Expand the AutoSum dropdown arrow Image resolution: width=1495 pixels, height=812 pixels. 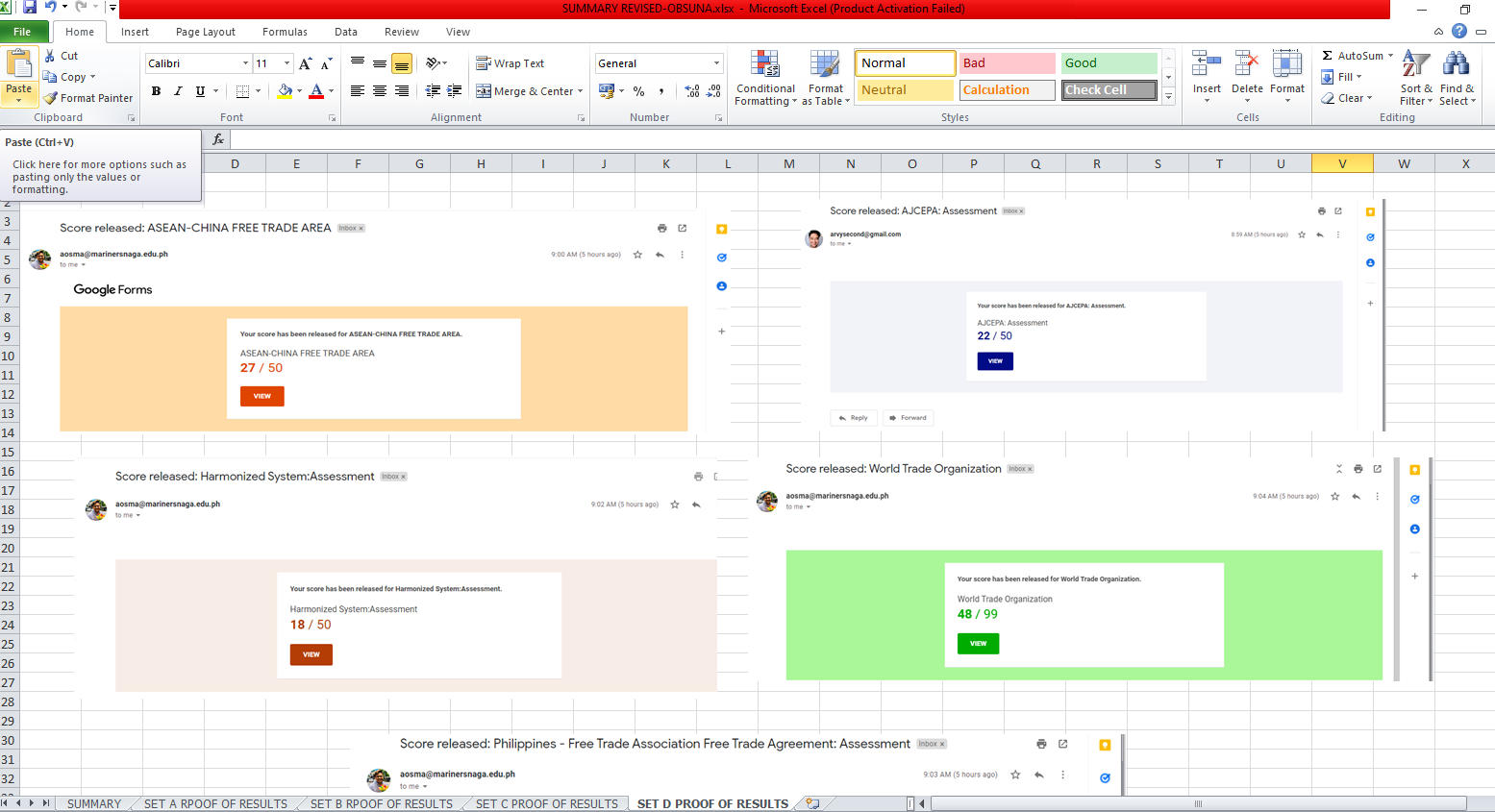click(1390, 56)
